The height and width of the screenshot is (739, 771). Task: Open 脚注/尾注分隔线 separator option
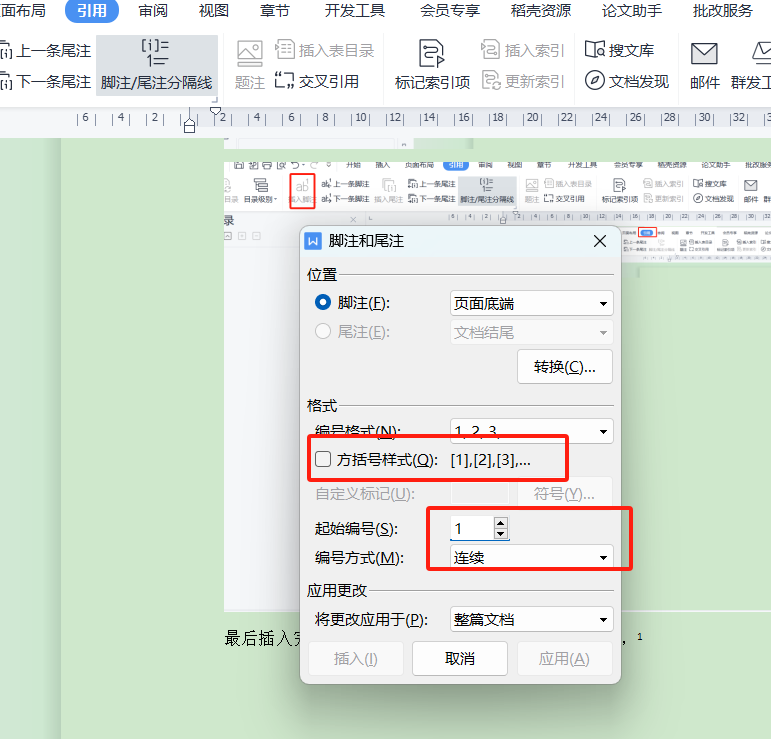pos(156,65)
